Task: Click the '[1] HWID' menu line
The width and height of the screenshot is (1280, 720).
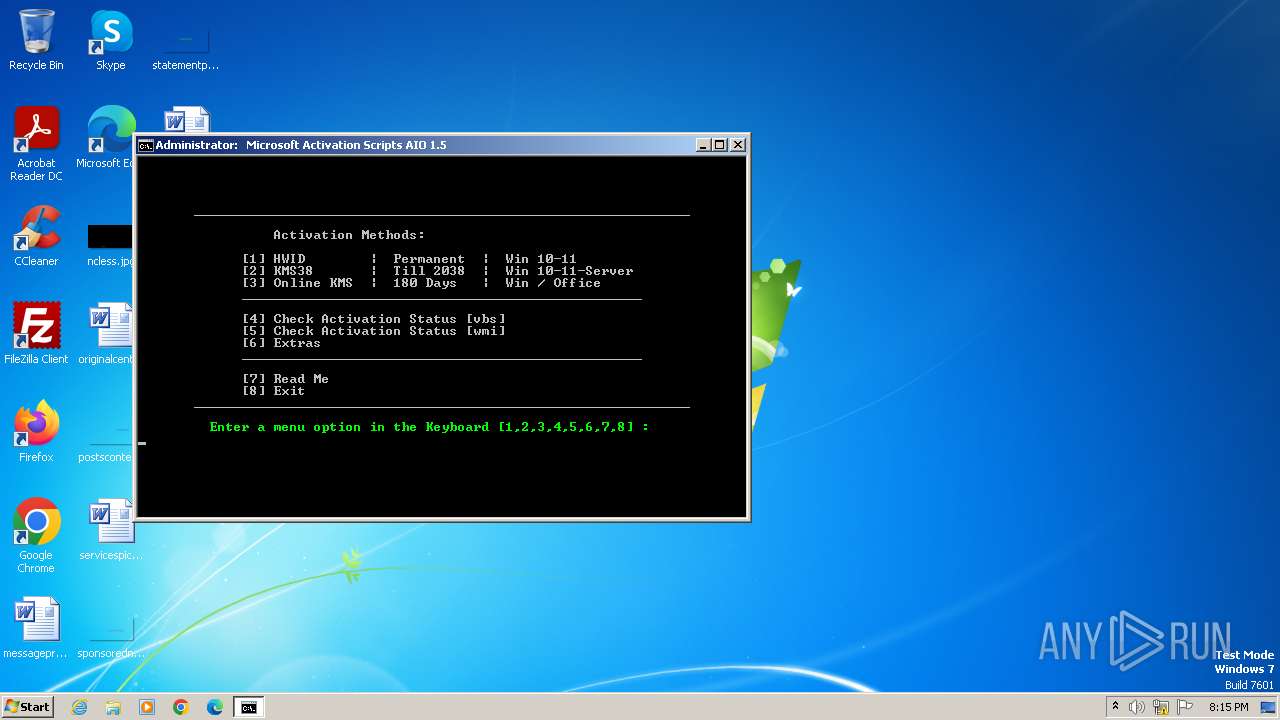Action: coord(409,259)
